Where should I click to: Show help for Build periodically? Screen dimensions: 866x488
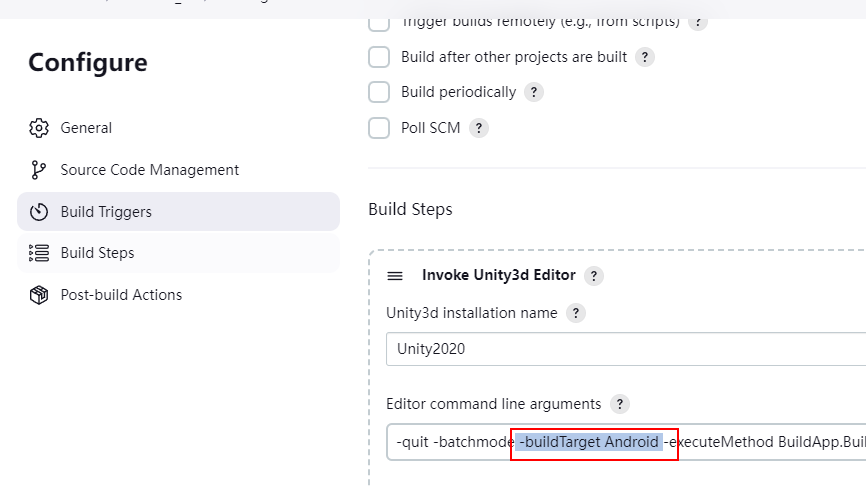(534, 92)
